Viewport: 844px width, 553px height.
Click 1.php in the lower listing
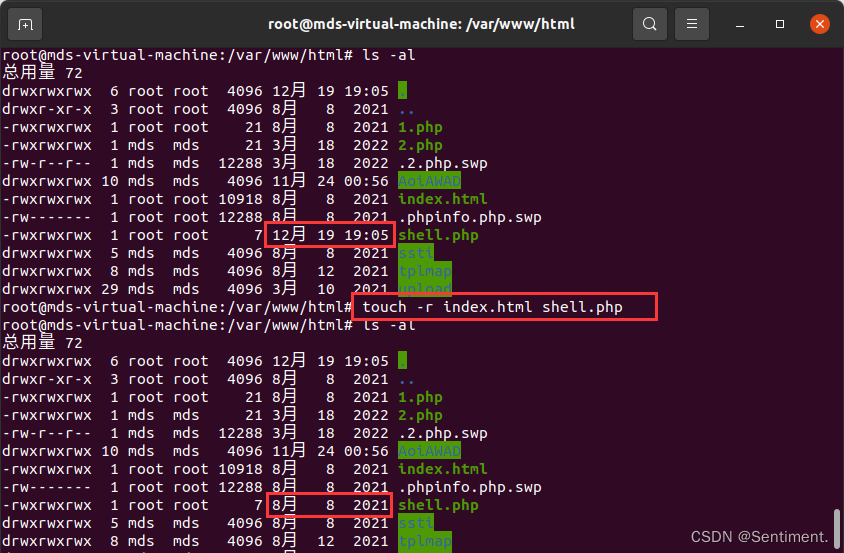point(420,397)
